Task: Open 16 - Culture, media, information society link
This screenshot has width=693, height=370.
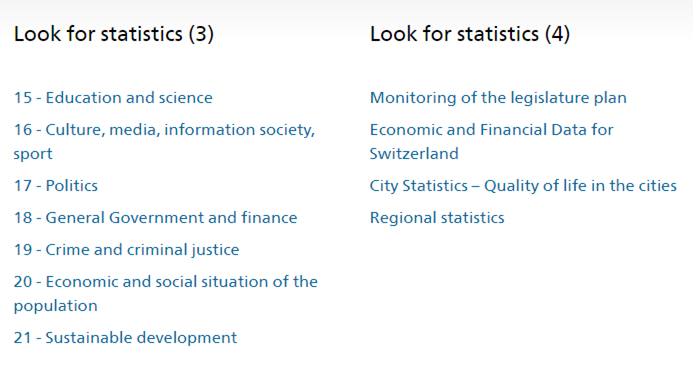Action: pos(164,141)
